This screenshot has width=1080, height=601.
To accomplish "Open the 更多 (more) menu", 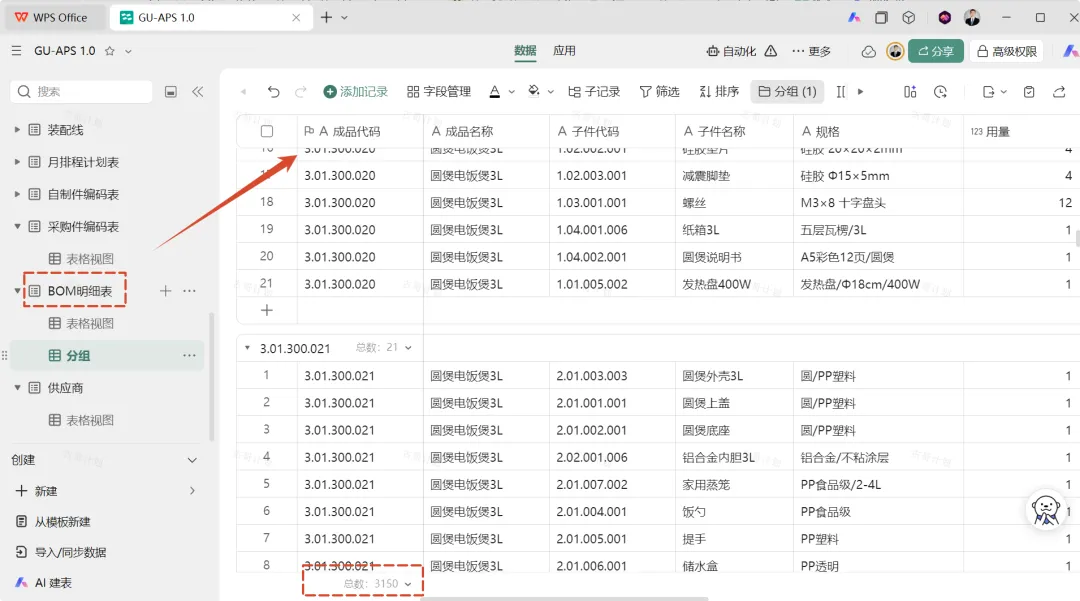I will click(811, 51).
